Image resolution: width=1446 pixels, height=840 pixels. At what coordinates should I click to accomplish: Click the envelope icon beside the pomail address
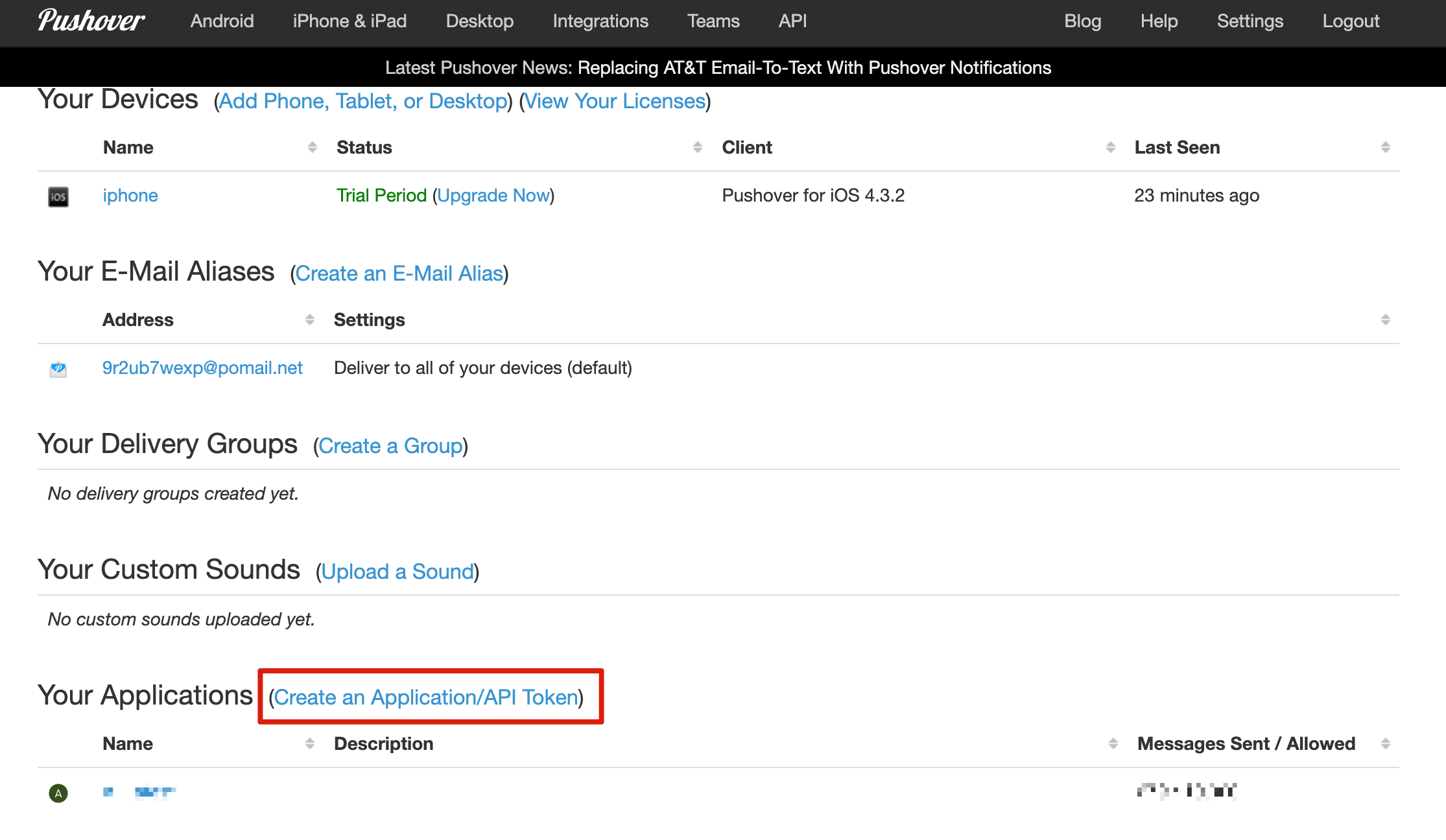[x=58, y=369]
